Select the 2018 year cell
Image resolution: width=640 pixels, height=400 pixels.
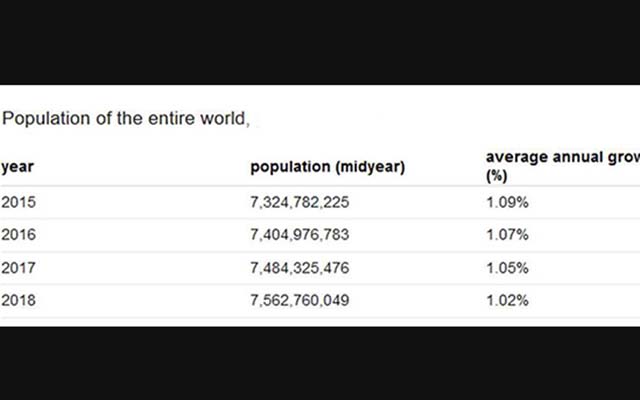pyautogui.click(x=18, y=300)
